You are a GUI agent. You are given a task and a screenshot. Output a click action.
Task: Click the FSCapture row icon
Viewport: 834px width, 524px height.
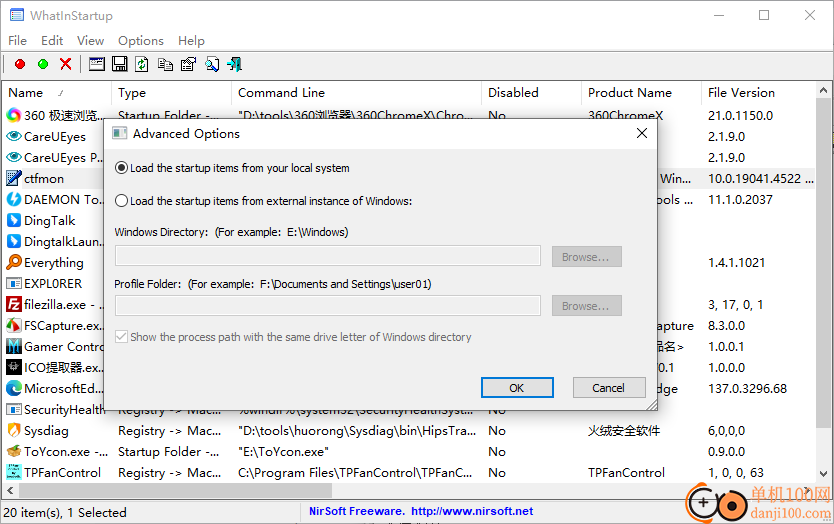tap(14, 325)
